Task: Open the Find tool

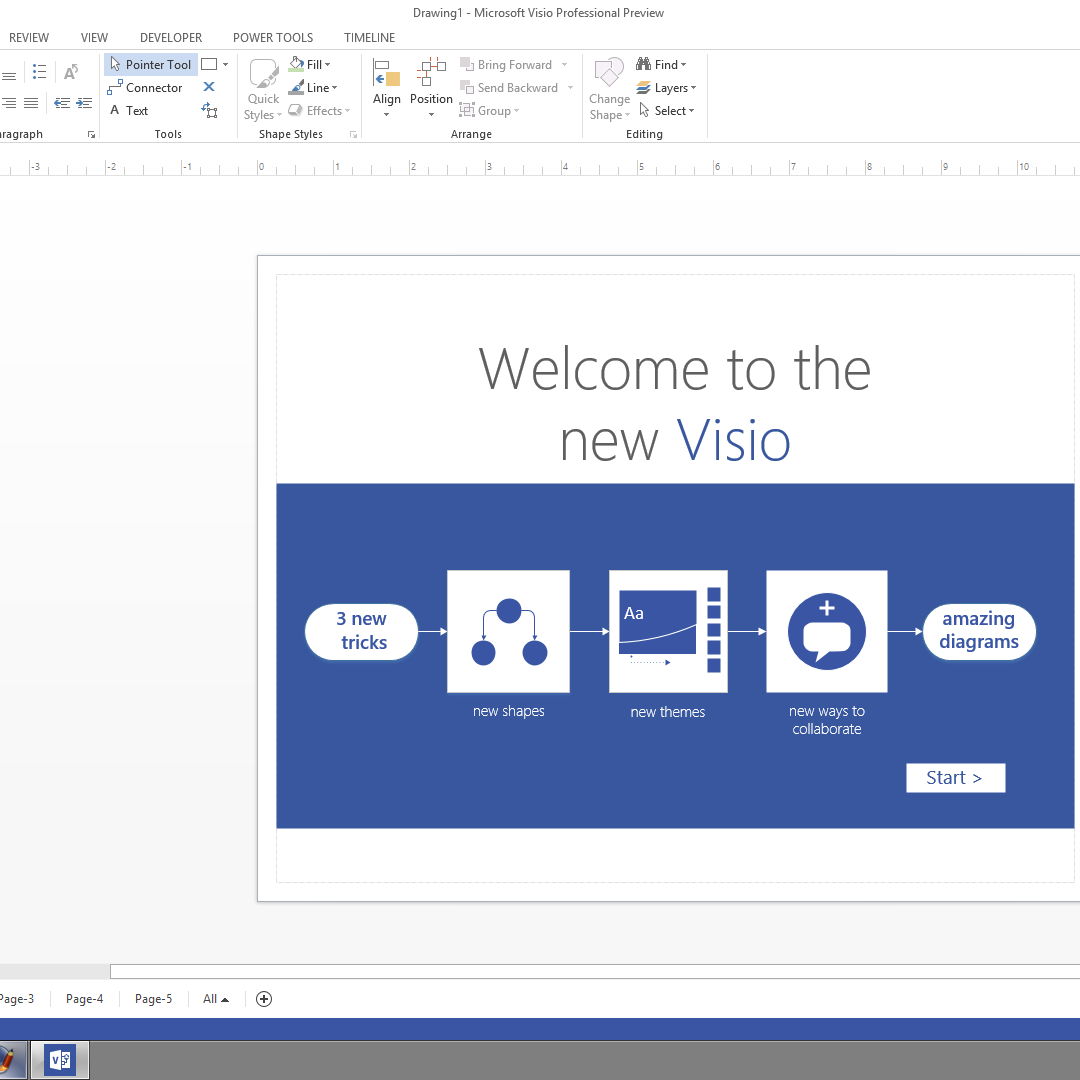Action: coord(661,64)
